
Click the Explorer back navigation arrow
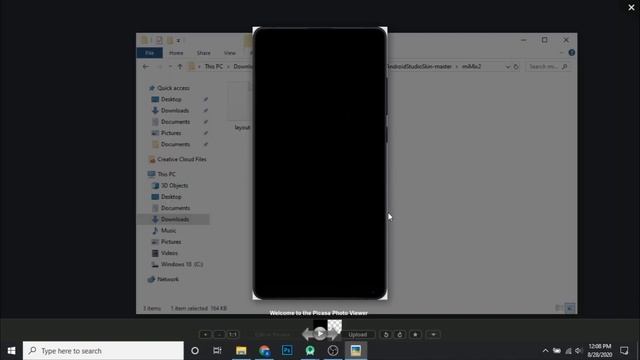(146, 67)
